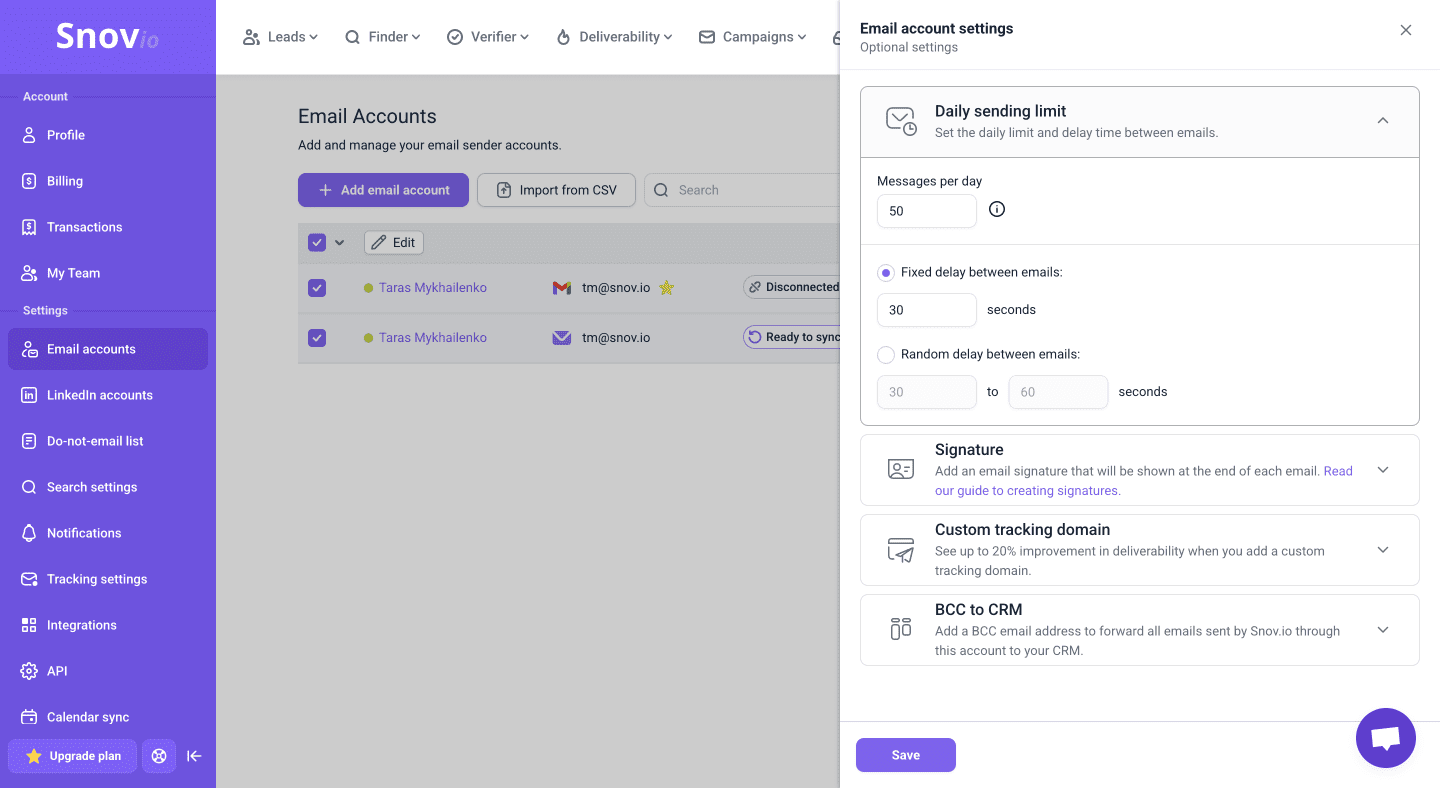Click the collapse sidebar arrow icon
1440x788 pixels.
(194, 756)
